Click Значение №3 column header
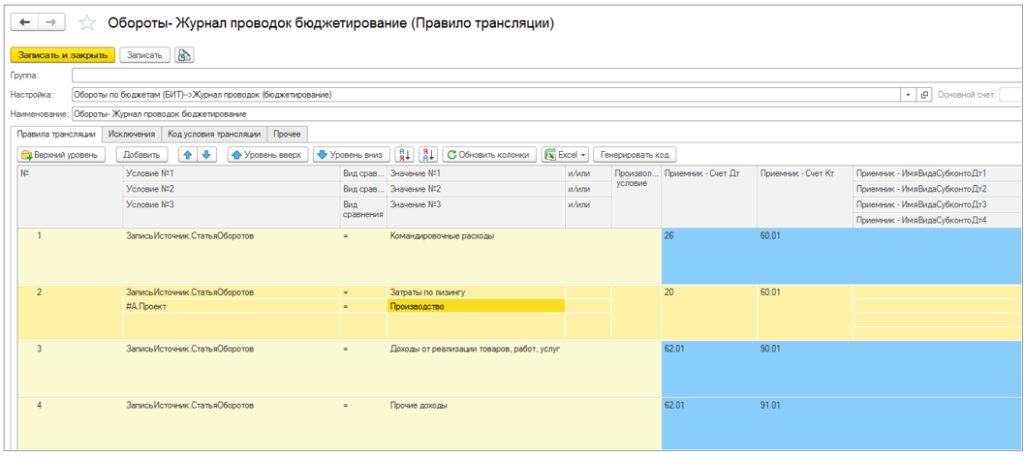Image resolution: width=1024 pixels, height=459 pixels. pyautogui.click(x=476, y=212)
